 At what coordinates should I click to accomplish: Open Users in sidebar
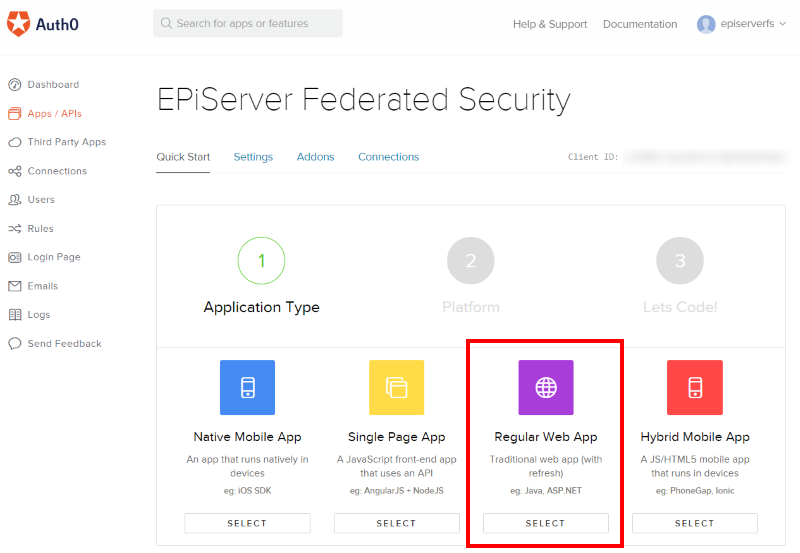pos(41,199)
